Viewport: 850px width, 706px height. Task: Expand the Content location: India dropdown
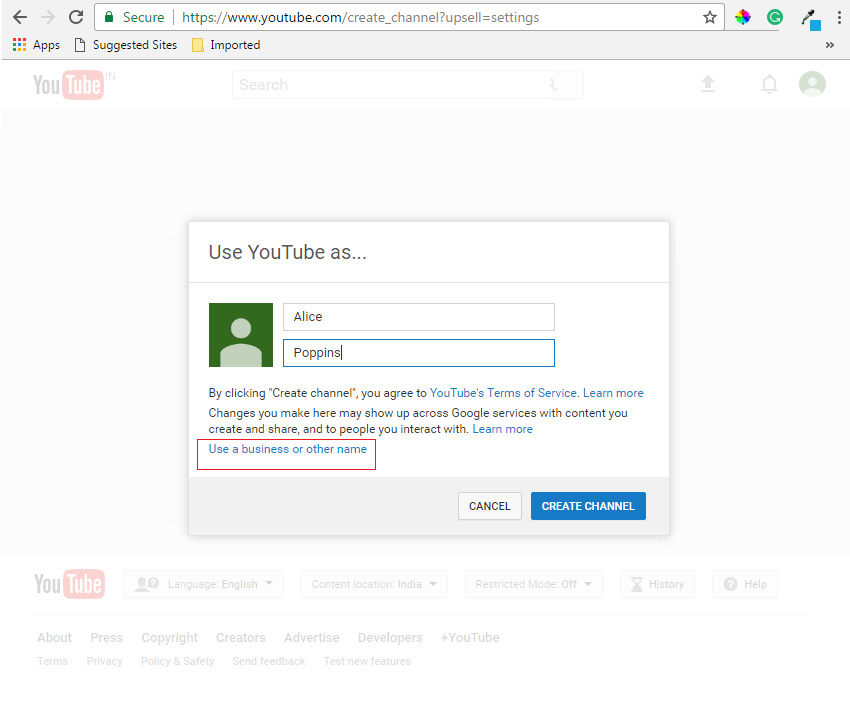click(374, 584)
